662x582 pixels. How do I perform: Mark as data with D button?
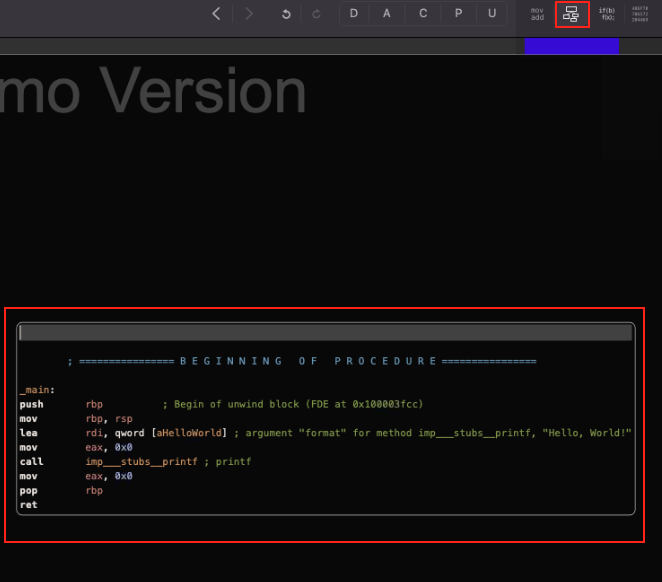pos(353,14)
